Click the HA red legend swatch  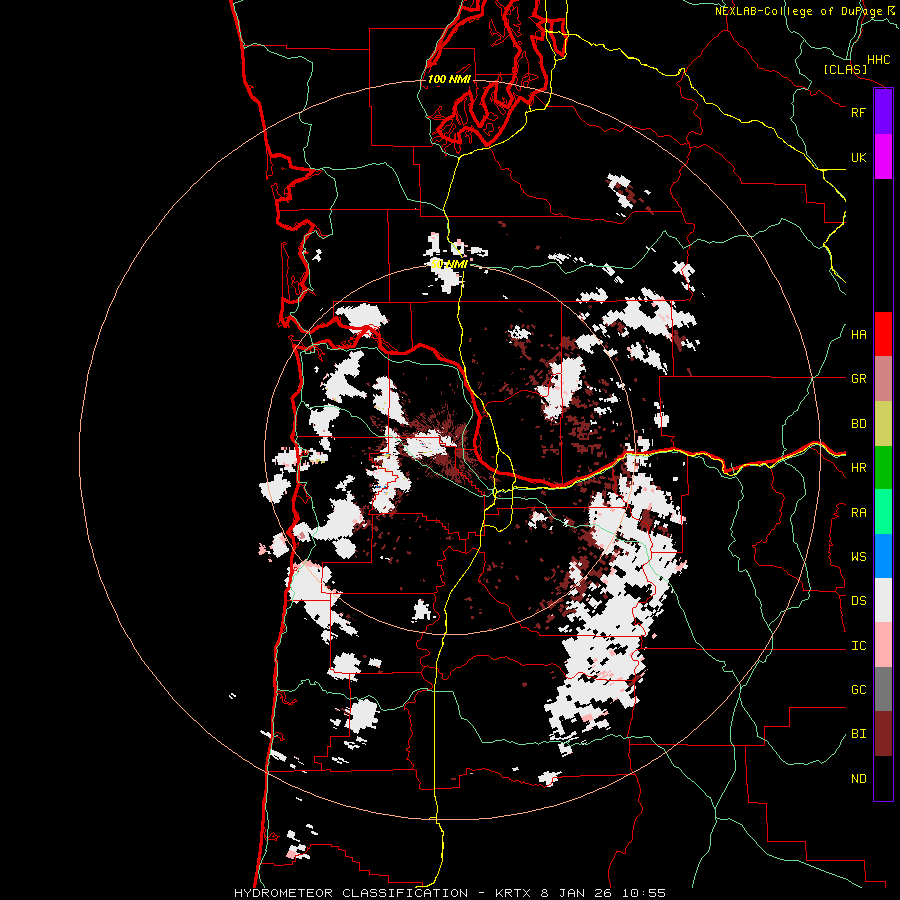[883, 334]
